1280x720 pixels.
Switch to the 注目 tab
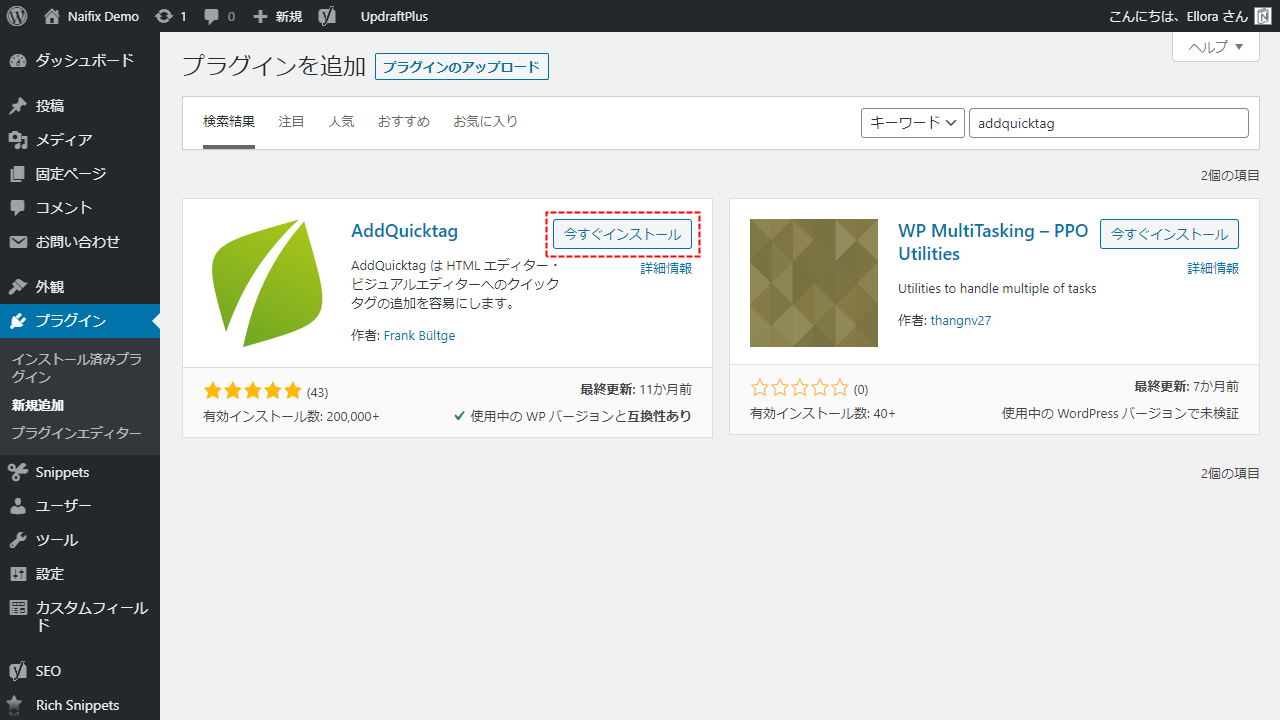coord(292,122)
